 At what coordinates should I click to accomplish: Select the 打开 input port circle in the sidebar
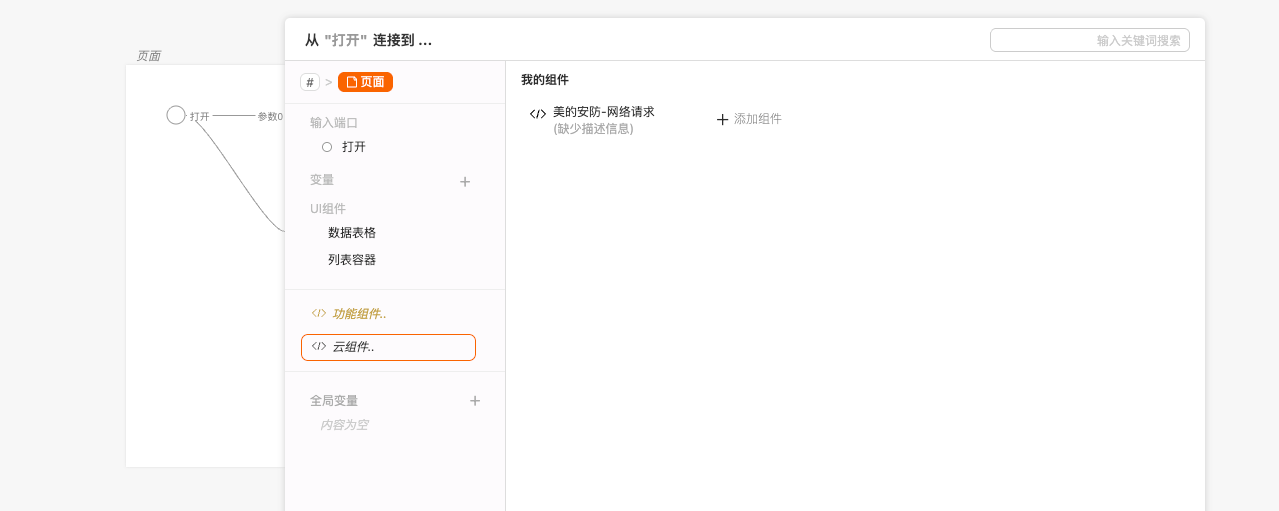point(327,147)
